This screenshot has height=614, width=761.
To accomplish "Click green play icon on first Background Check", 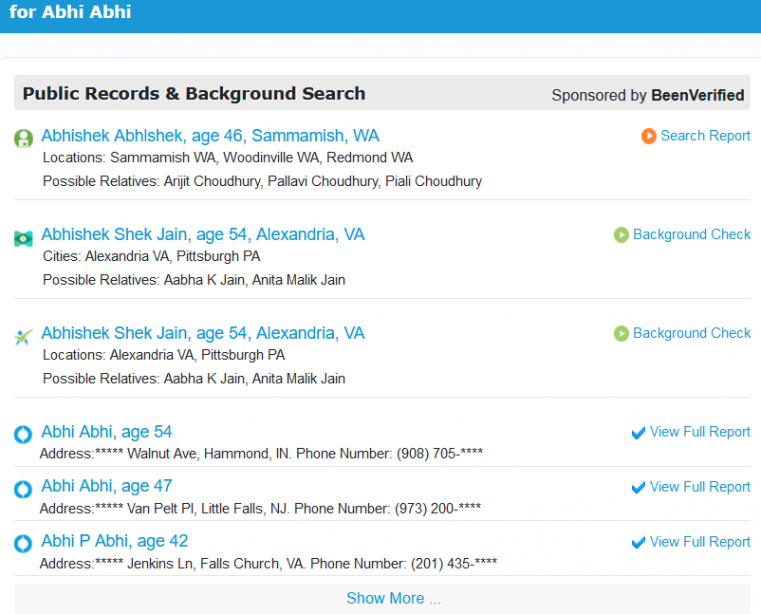I will [x=621, y=235].
